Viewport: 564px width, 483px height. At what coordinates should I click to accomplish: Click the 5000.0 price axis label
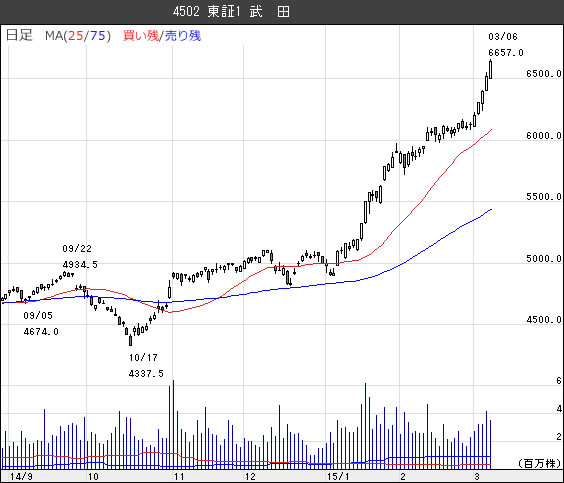click(543, 259)
